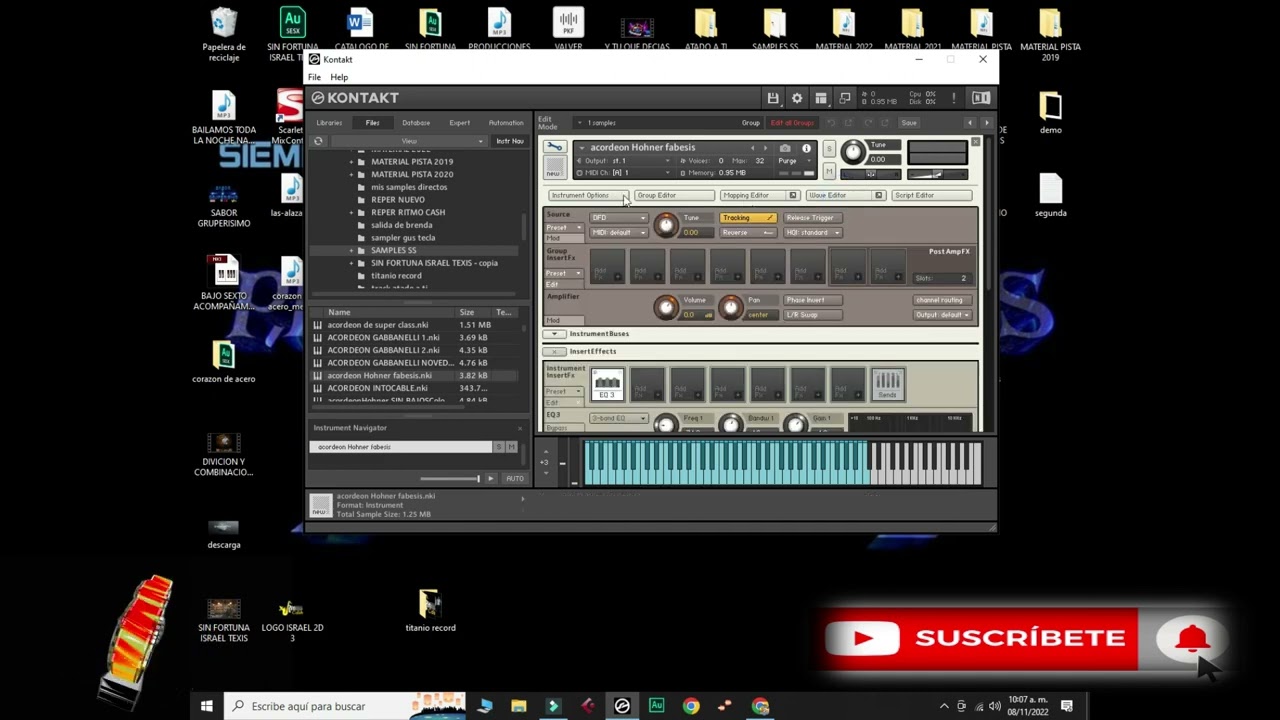Open the Purge dropdown
Image resolution: width=1280 pixels, height=720 pixels.
(x=795, y=161)
